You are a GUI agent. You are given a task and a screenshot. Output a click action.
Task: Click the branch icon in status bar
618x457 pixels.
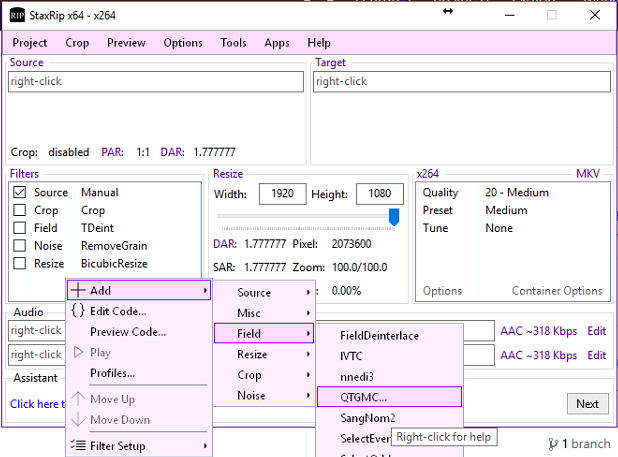pos(553,444)
